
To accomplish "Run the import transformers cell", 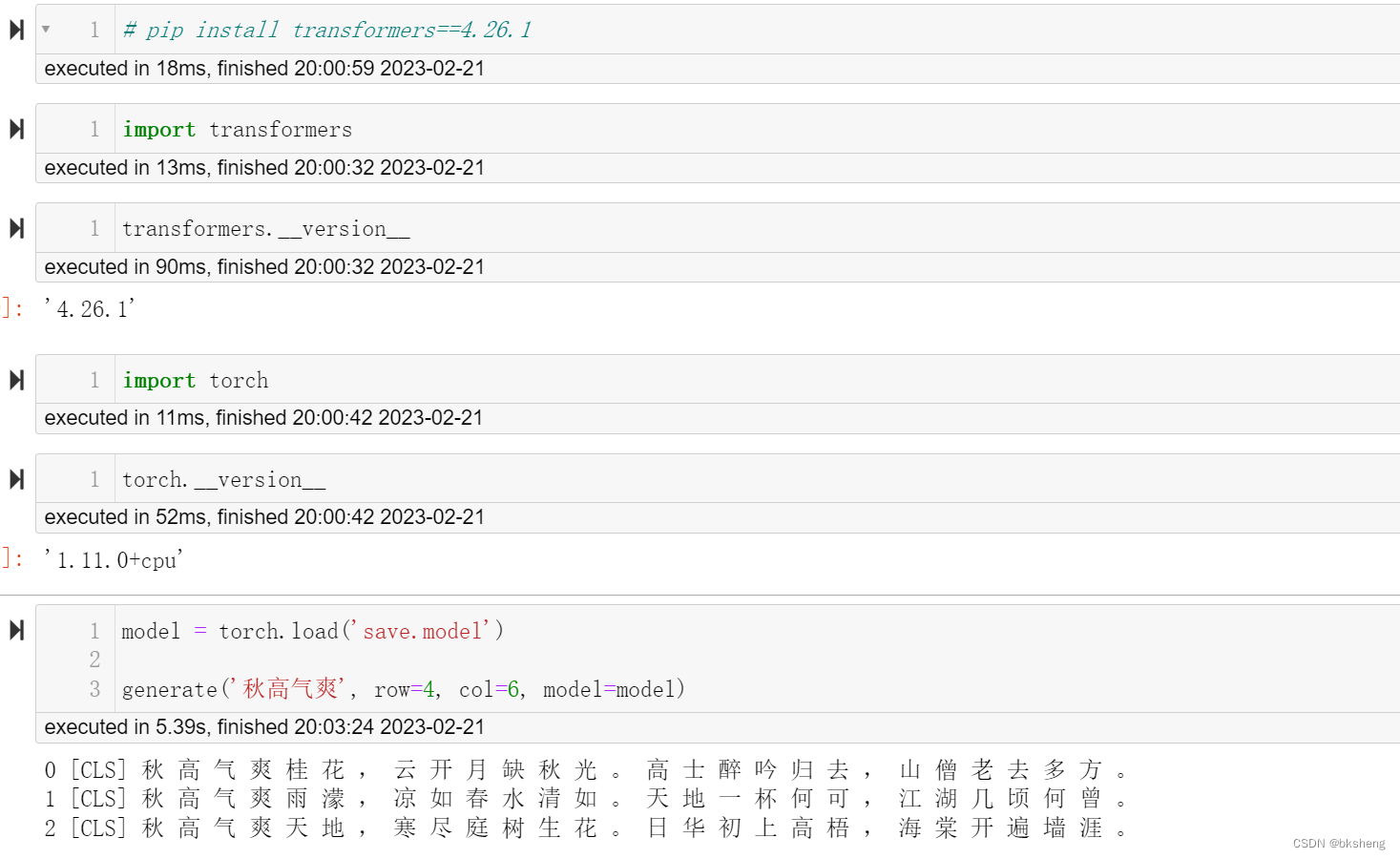I will pyautogui.click(x=15, y=128).
